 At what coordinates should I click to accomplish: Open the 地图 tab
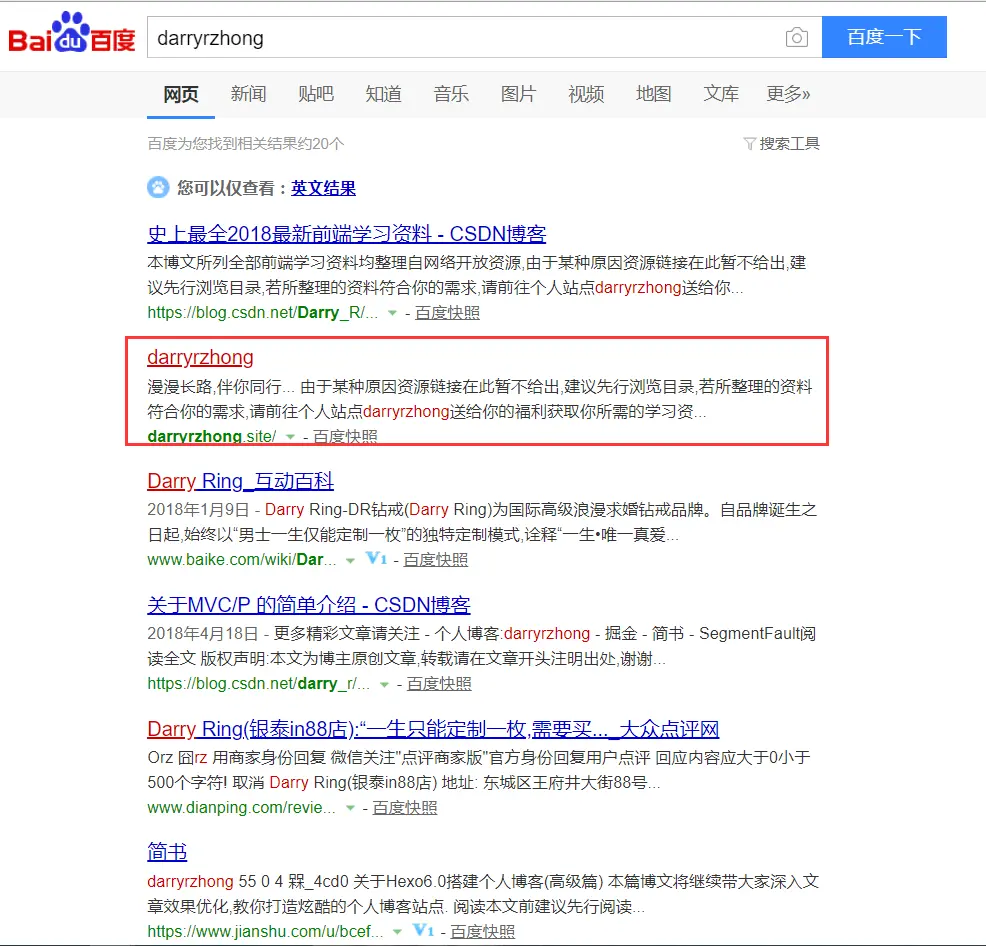[x=653, y=94]
